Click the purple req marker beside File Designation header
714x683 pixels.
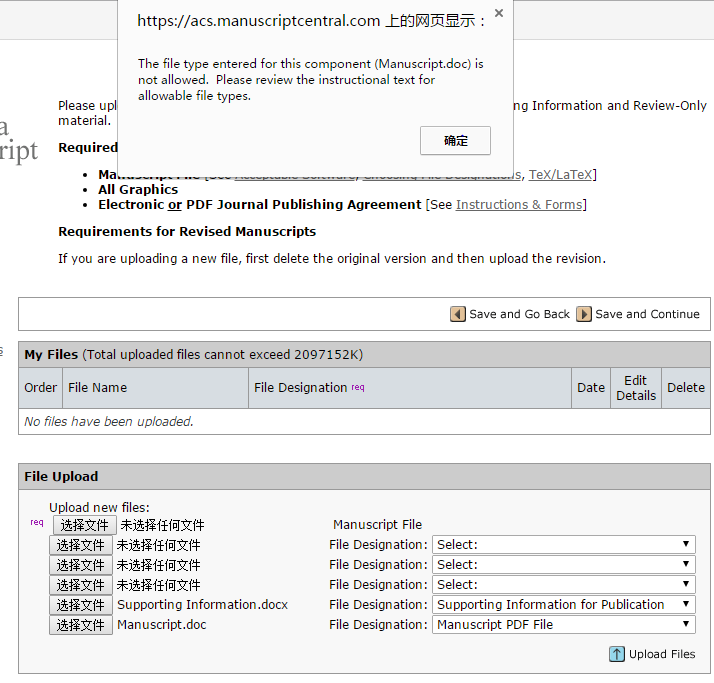[357, 387]
